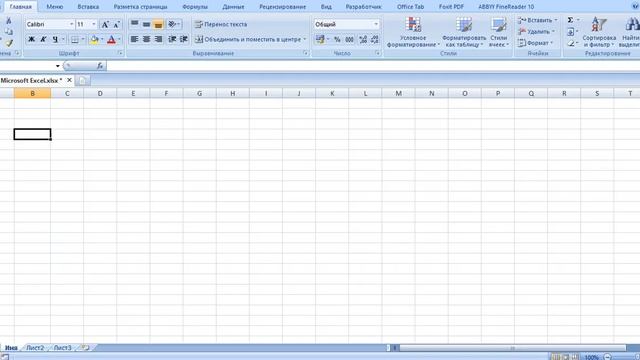The width and height of the screenshot is (640, 360).
Task: Align text to top of cell
Action: 134,24
